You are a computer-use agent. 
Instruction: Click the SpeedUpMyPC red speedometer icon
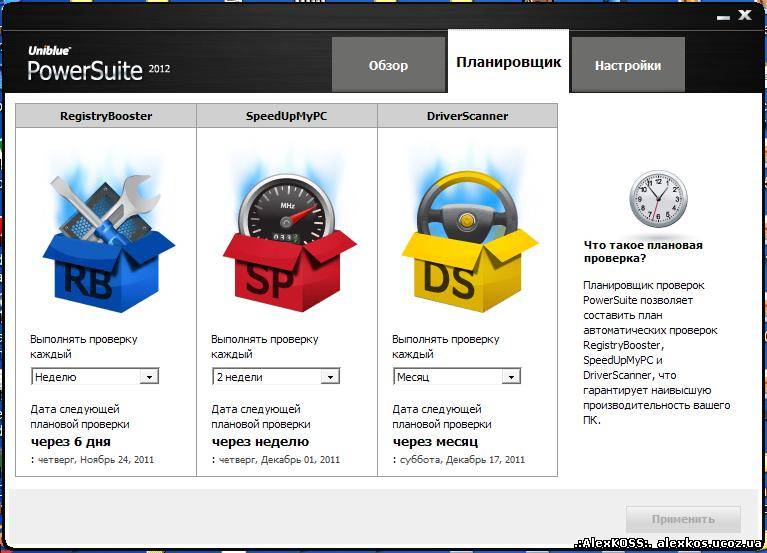pyautogui.click(x=290, y=243)
